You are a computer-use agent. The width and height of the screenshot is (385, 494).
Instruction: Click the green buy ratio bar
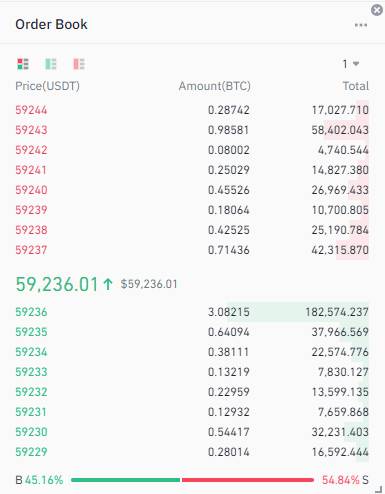point(125,480)
